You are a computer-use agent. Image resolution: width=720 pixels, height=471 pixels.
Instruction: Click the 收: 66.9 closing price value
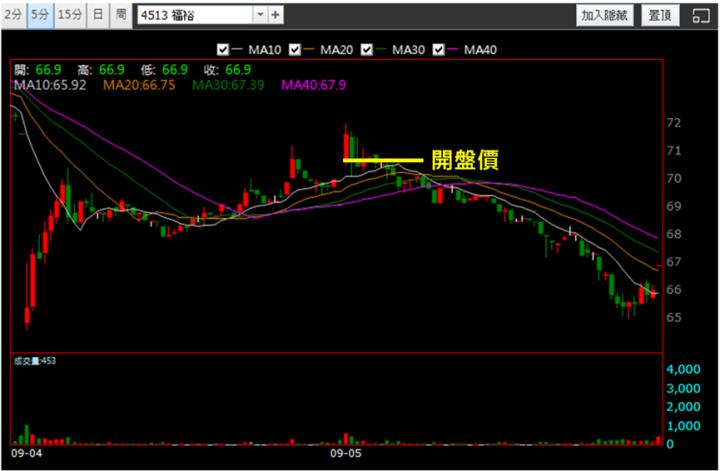(227, 70)
